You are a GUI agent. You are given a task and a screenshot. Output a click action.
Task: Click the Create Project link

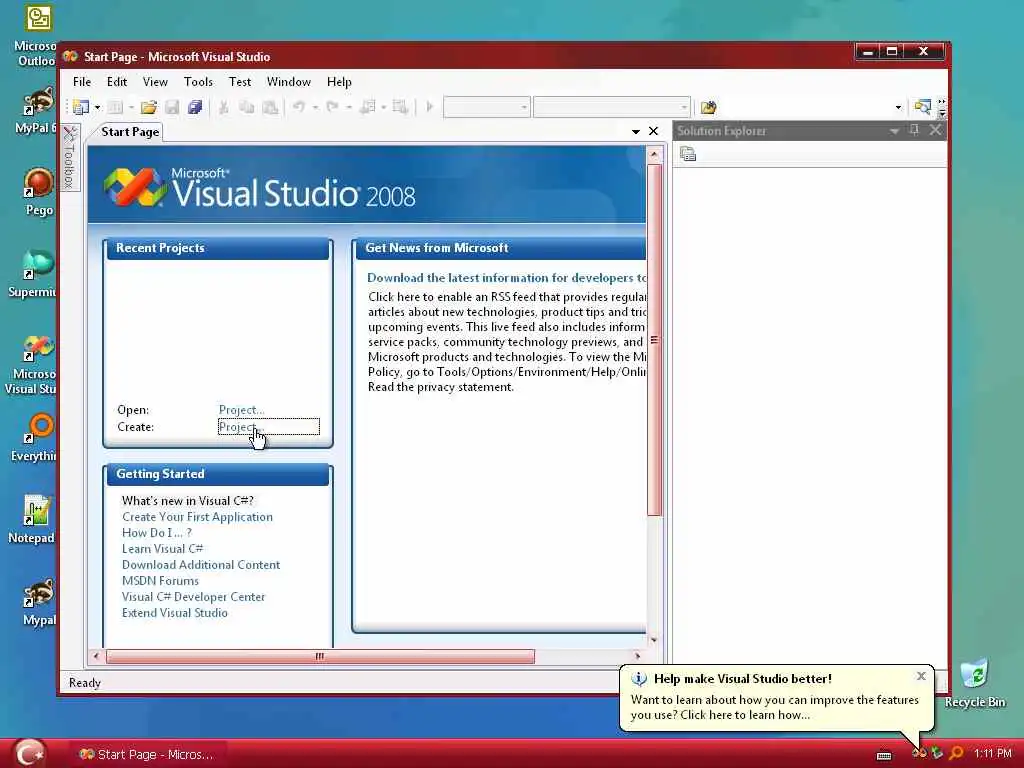pyautogui.click(x=242, y=427)
